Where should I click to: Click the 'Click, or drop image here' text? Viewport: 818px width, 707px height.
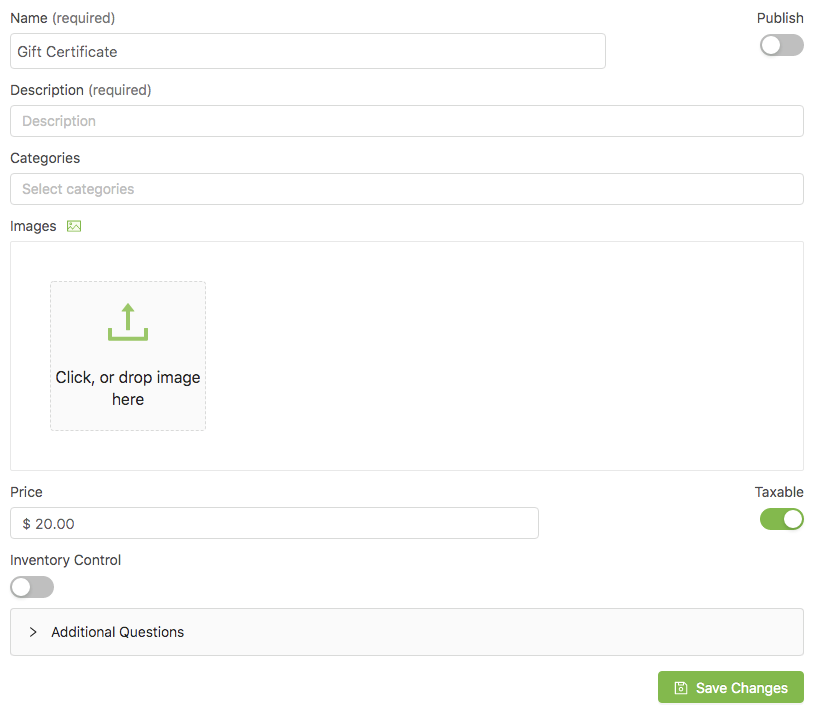(128, 388)
